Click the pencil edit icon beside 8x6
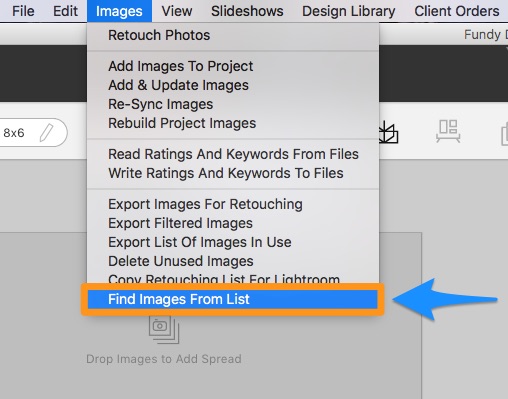 tap(46, 133)
